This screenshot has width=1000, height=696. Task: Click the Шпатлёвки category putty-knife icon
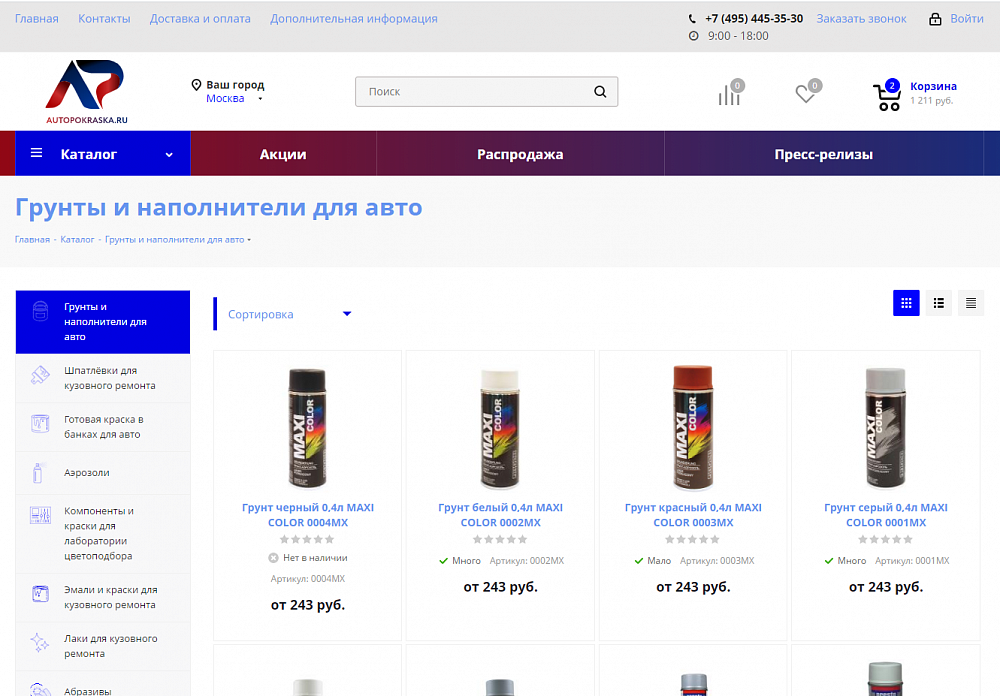point(40,375)
